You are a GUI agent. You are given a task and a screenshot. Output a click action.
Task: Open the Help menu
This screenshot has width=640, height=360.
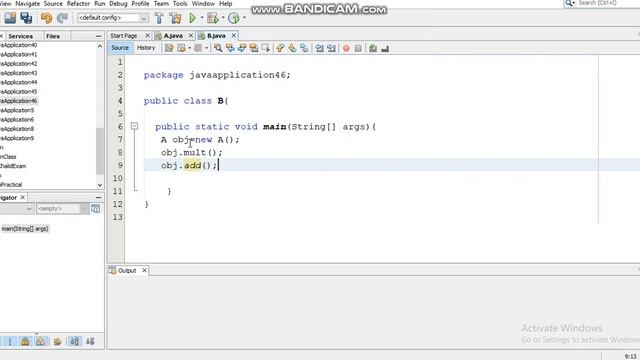pyautogui.click(x=226, y=4)
